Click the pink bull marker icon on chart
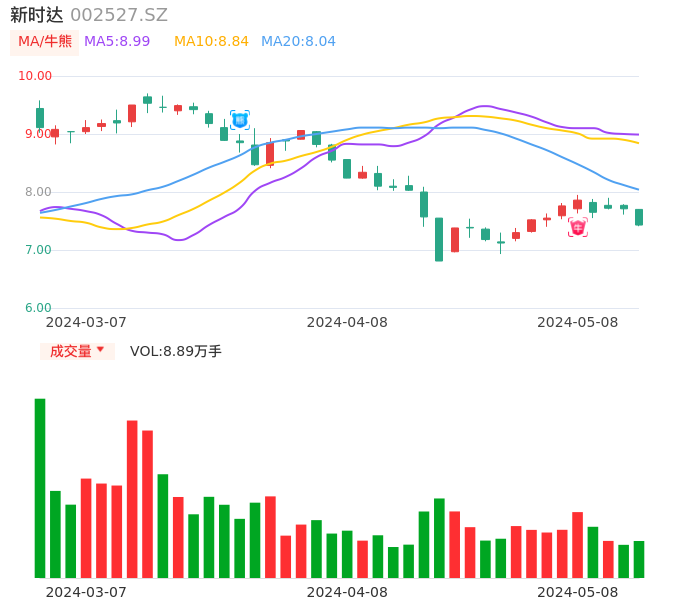686x606 pixels. pyautogui.click(x=578, y=228)
